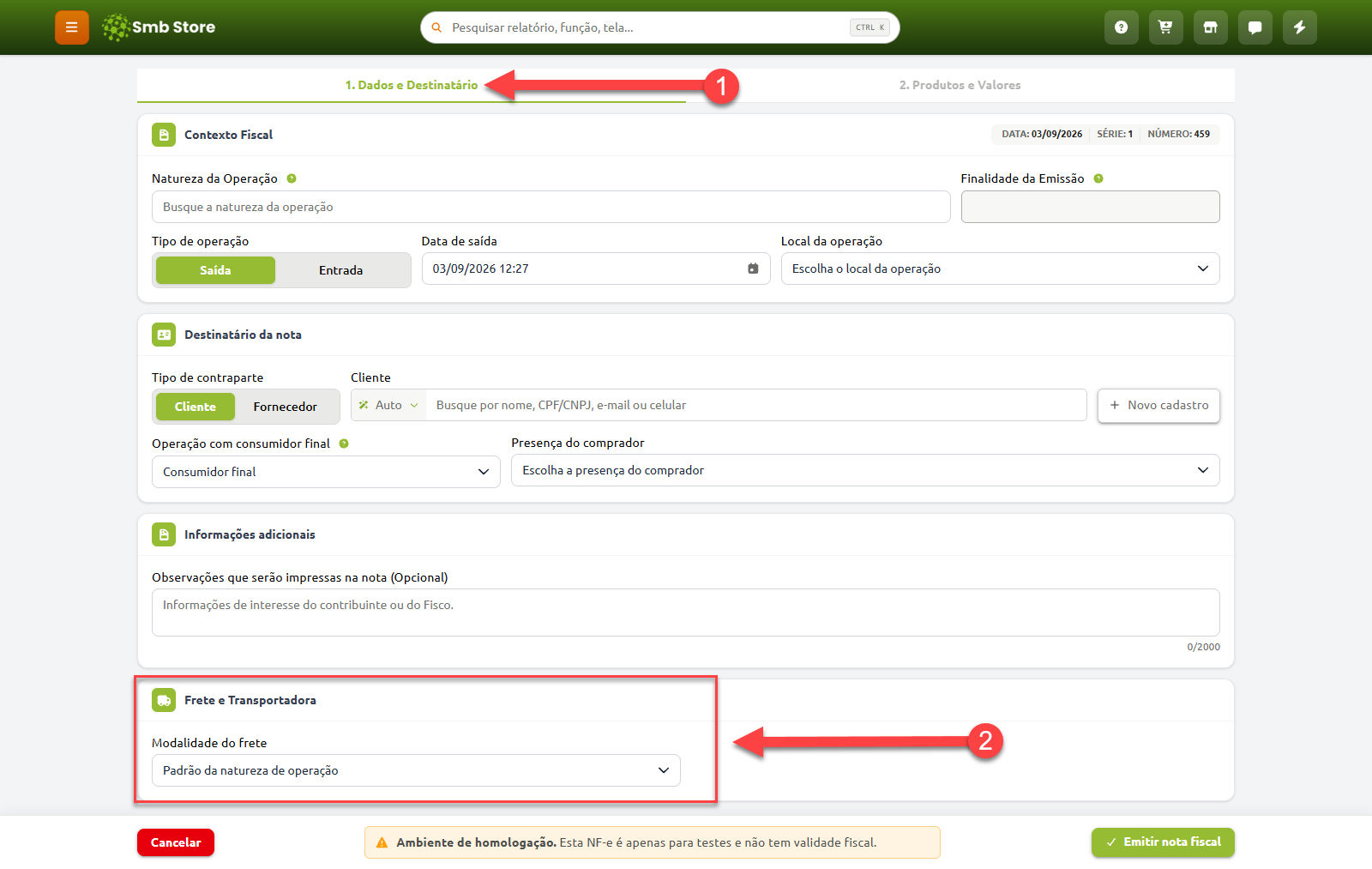Click Novo cadastro button
The width and height of the screenshot is (1372, 869).
[1158, 405]
